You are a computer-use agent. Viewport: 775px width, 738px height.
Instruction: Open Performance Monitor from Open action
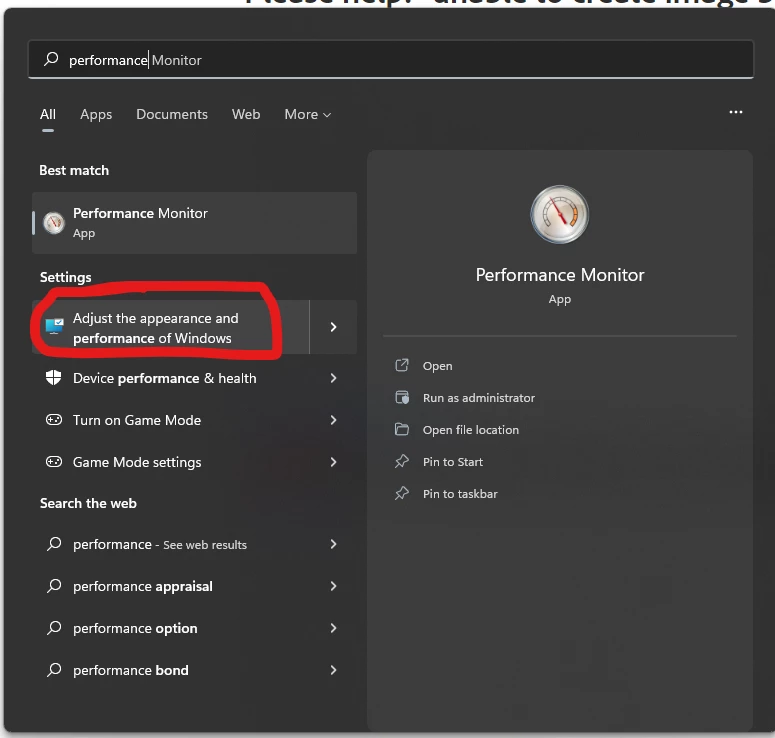tap(437, 366)
